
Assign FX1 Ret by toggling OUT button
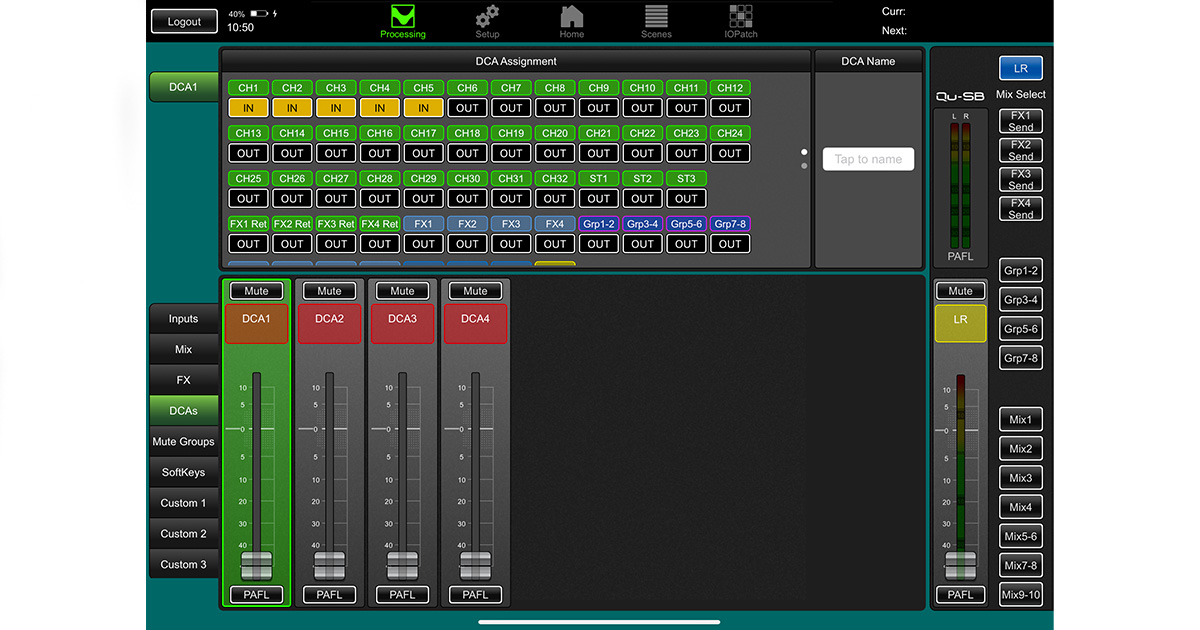pos(248,243)
